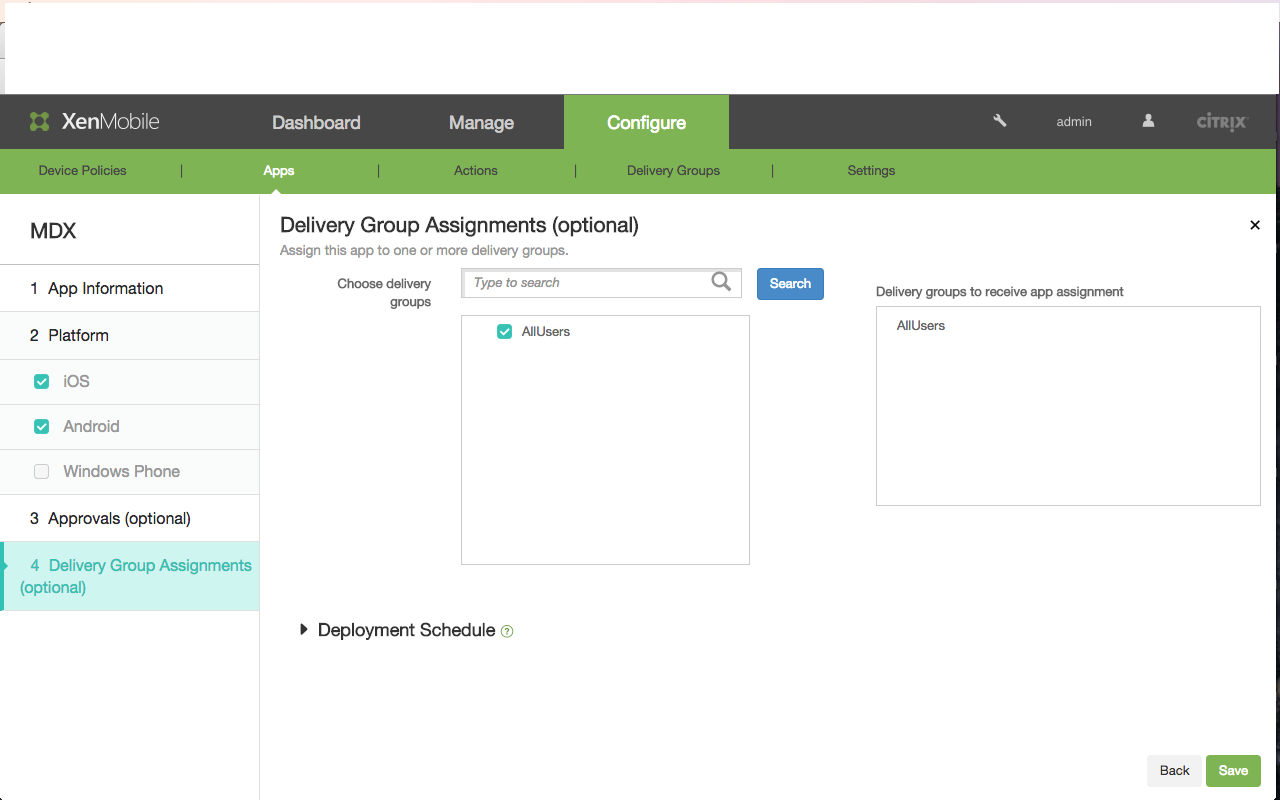Enable the Windows Phone platform checkbox
The height and width of the screenshot is (800, 1280).
click(x=42, y=471)
